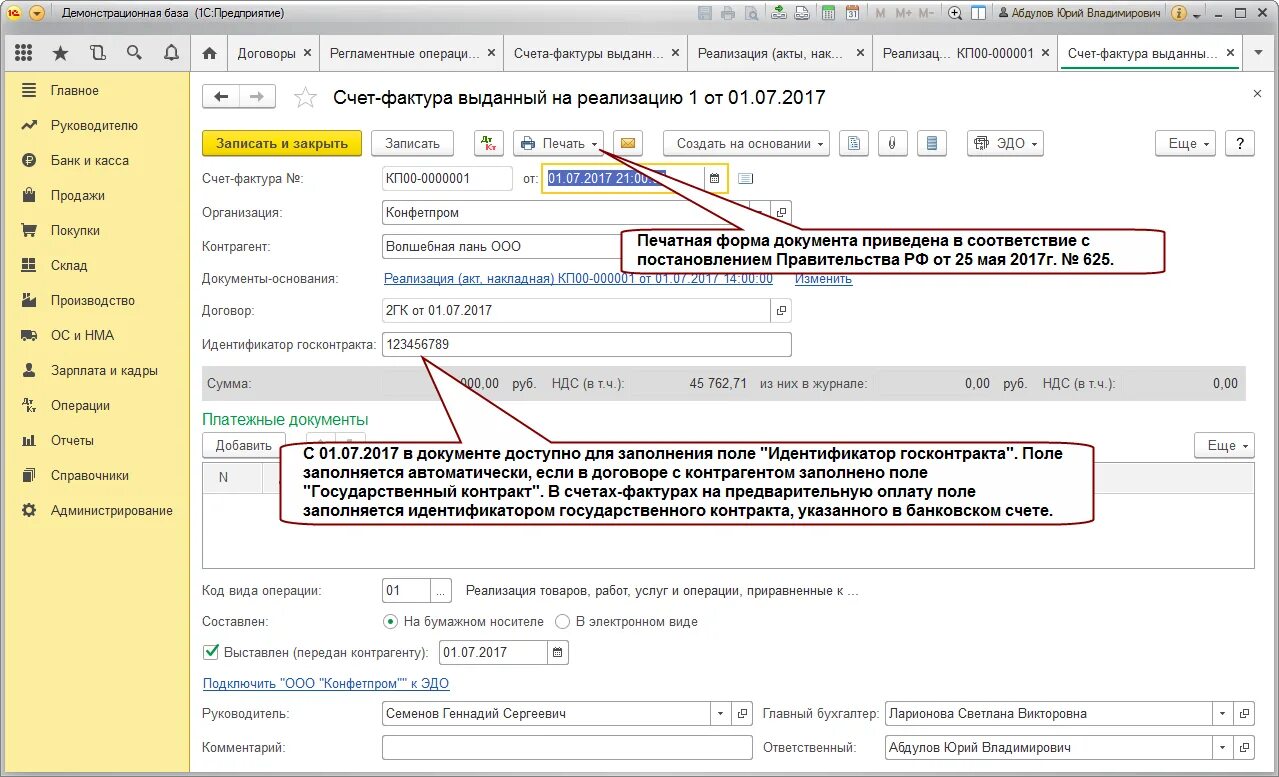1279x777 pixels.
Task: Expand 'Создать на основании' dropdown
Action: [x=747, y=143]
